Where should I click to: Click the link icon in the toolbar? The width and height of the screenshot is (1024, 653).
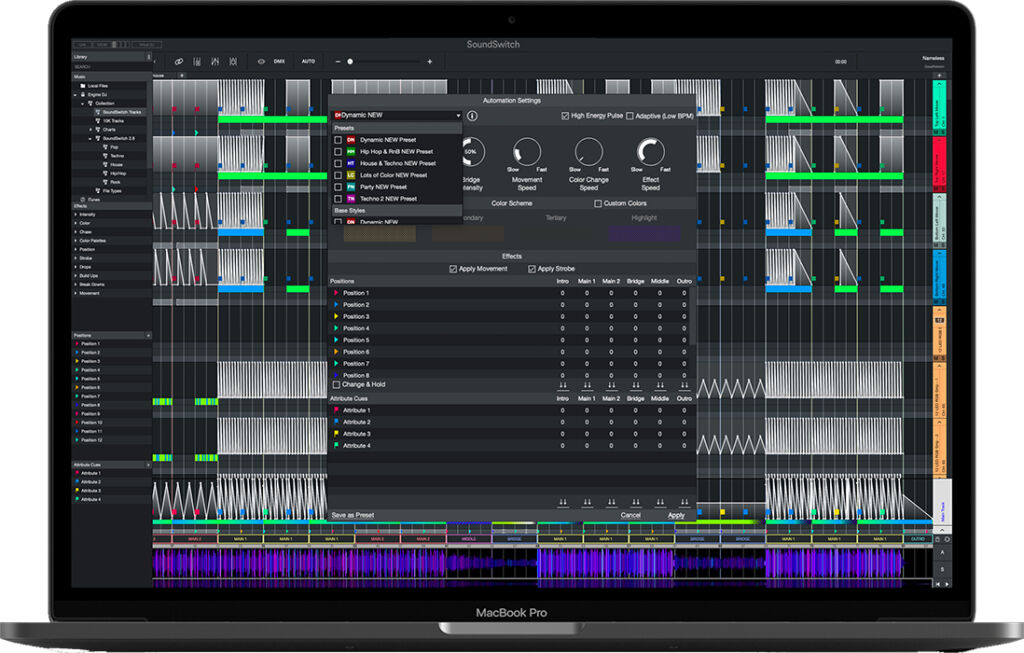click(178, 61)
